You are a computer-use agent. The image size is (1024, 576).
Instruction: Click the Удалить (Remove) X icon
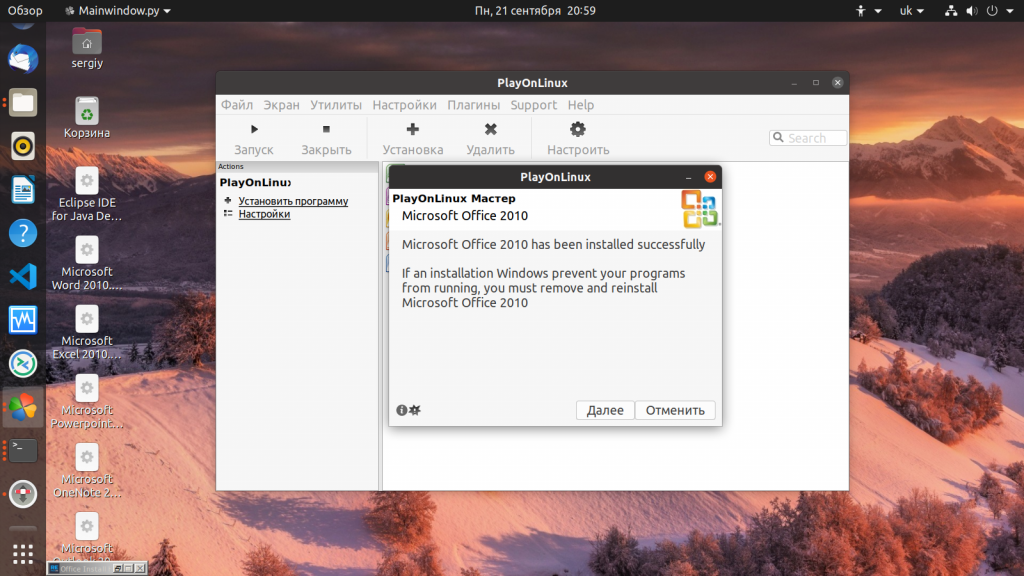point(490,129)
